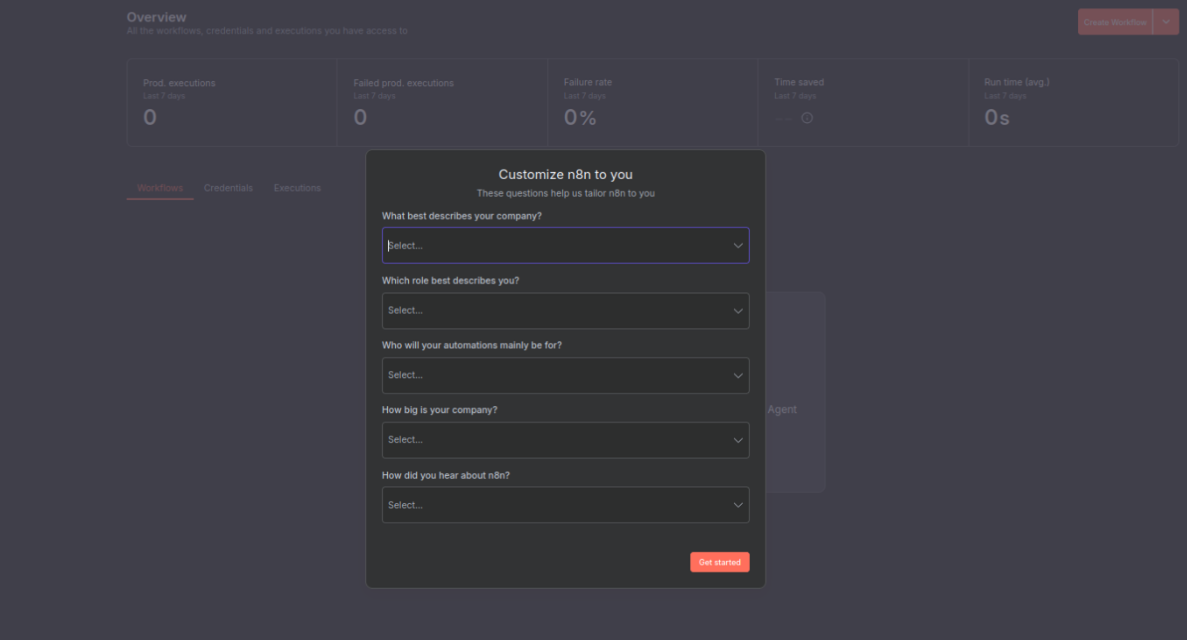Click the Time saved info icon

tap(807, 118)
